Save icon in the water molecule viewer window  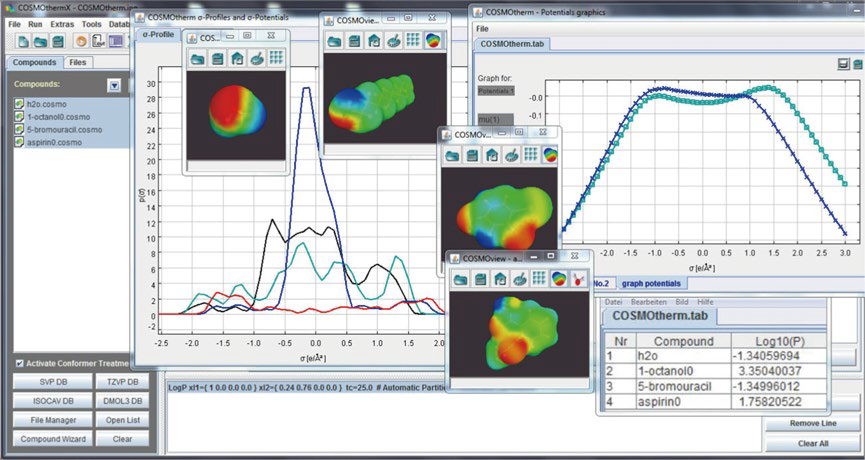point(217,58)
